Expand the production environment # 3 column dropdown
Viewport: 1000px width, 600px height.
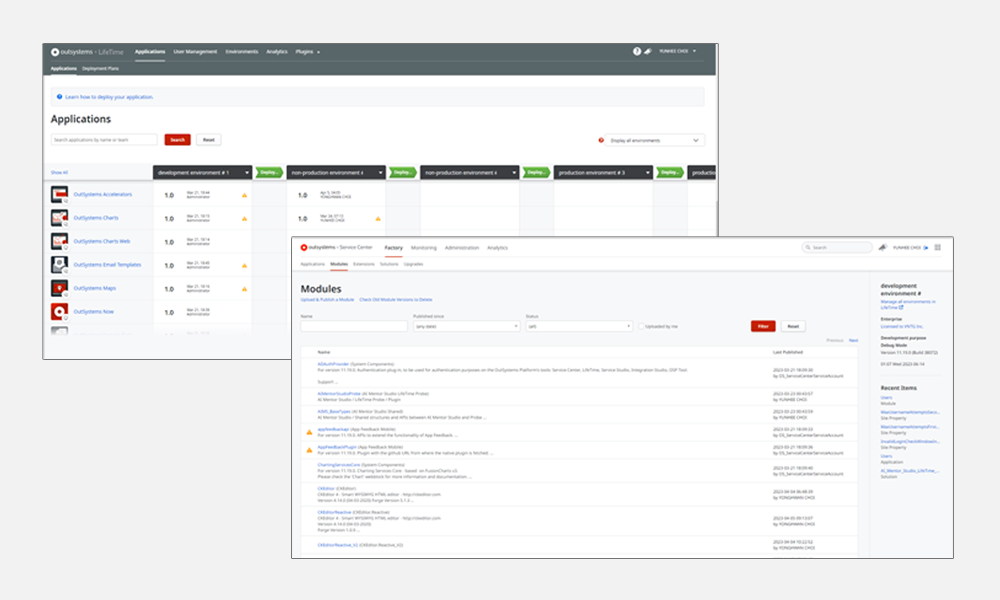(x=647, y=173)
